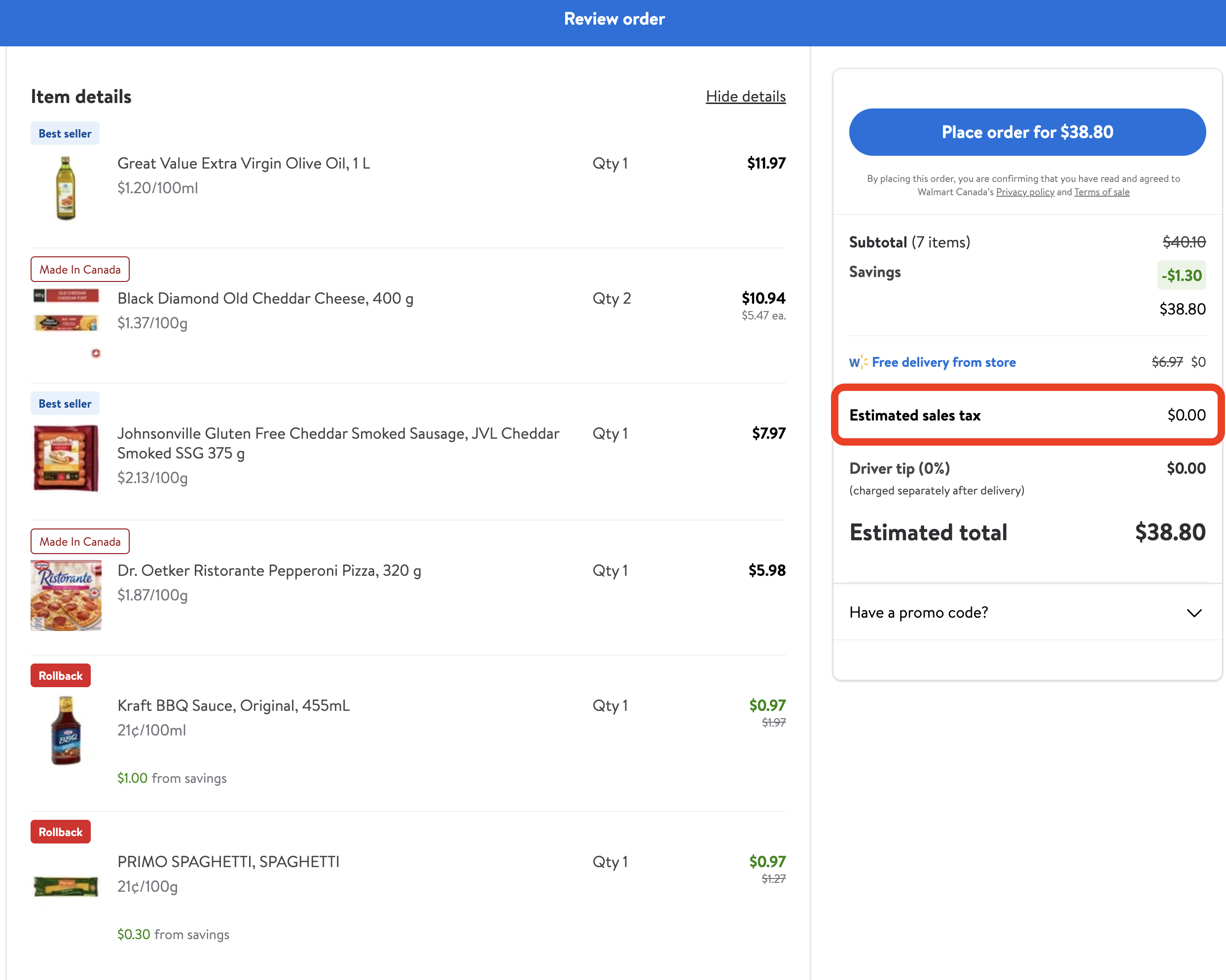
Task: Click the Ristorante pepperoni pizza image
Action: 66,595
